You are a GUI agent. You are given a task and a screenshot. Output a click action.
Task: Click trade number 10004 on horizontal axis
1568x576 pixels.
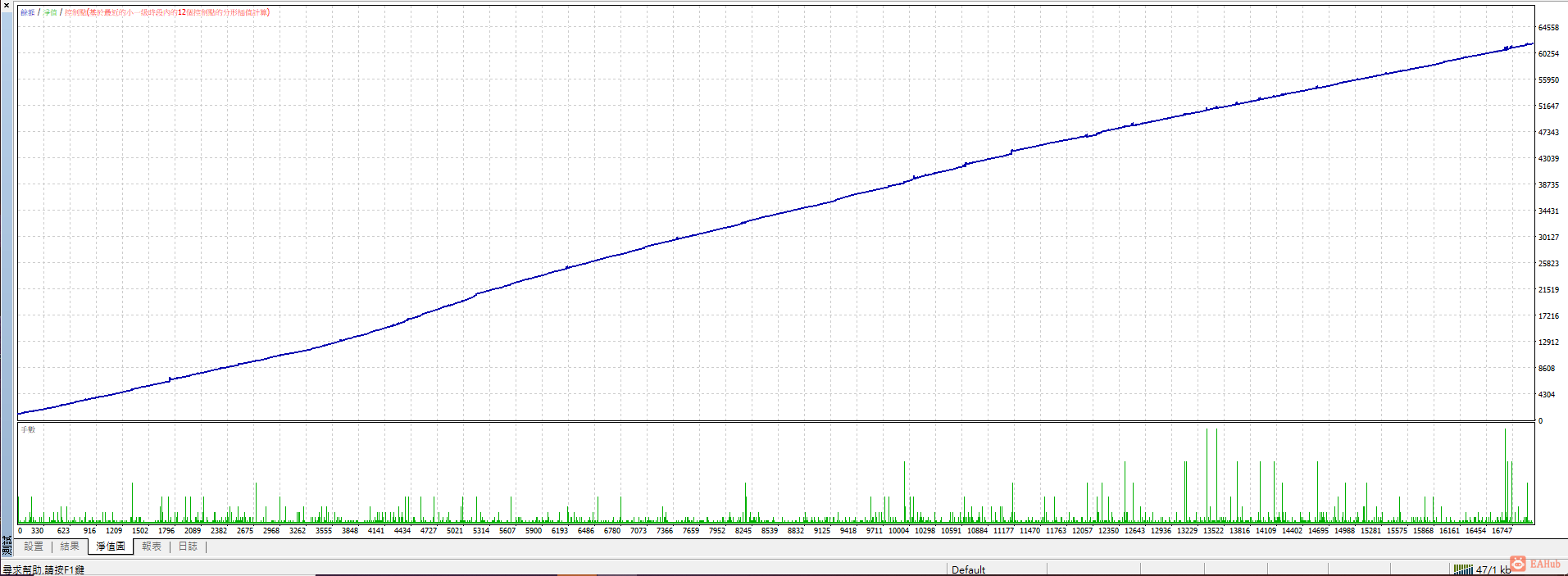(898, 531)
